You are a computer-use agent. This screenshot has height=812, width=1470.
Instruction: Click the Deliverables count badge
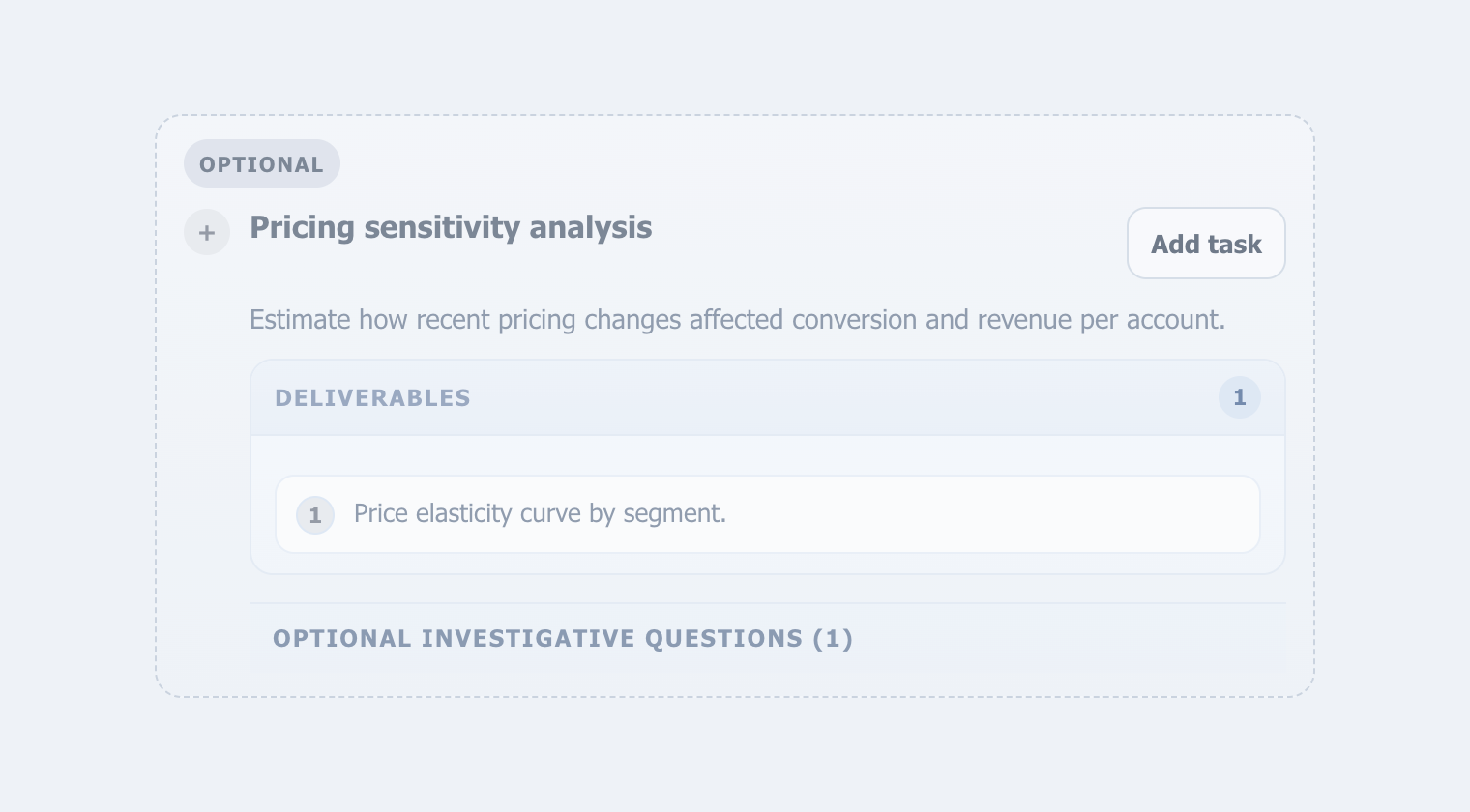(x=1239, y=397)
